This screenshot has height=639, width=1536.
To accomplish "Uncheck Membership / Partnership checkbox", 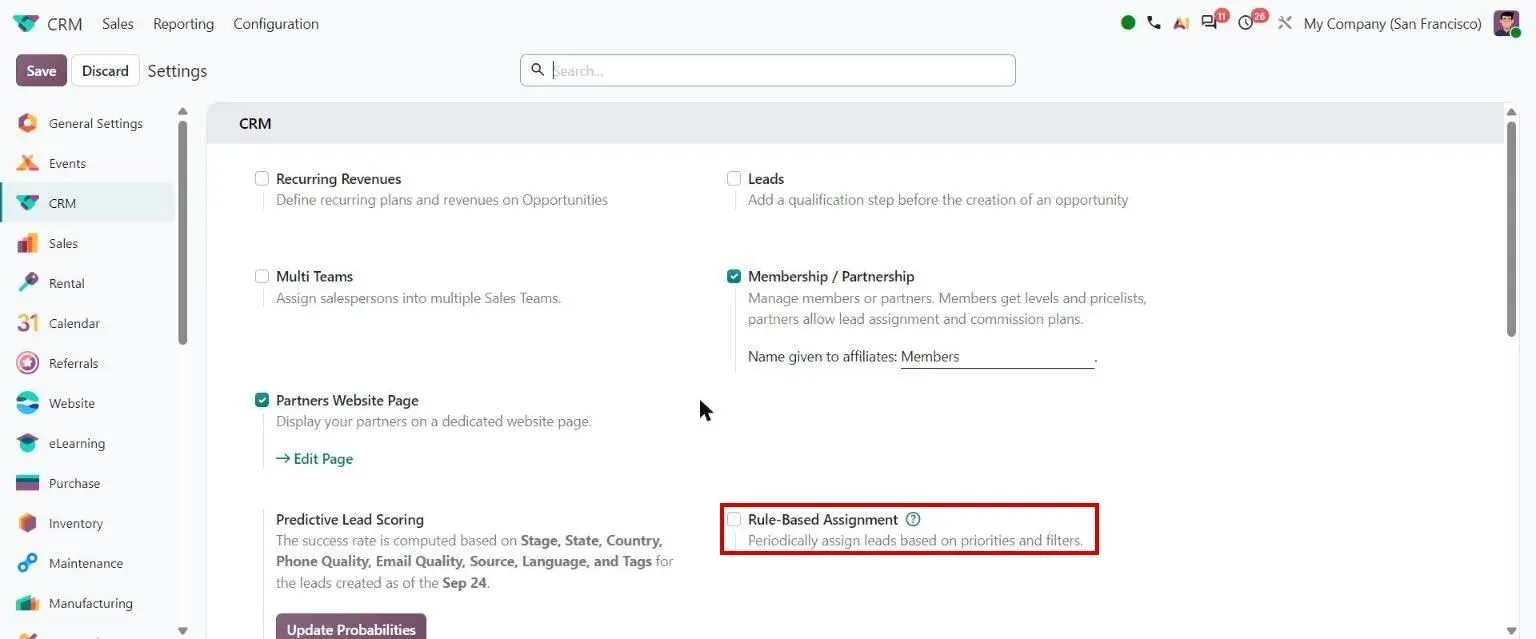I will [734, 276].
